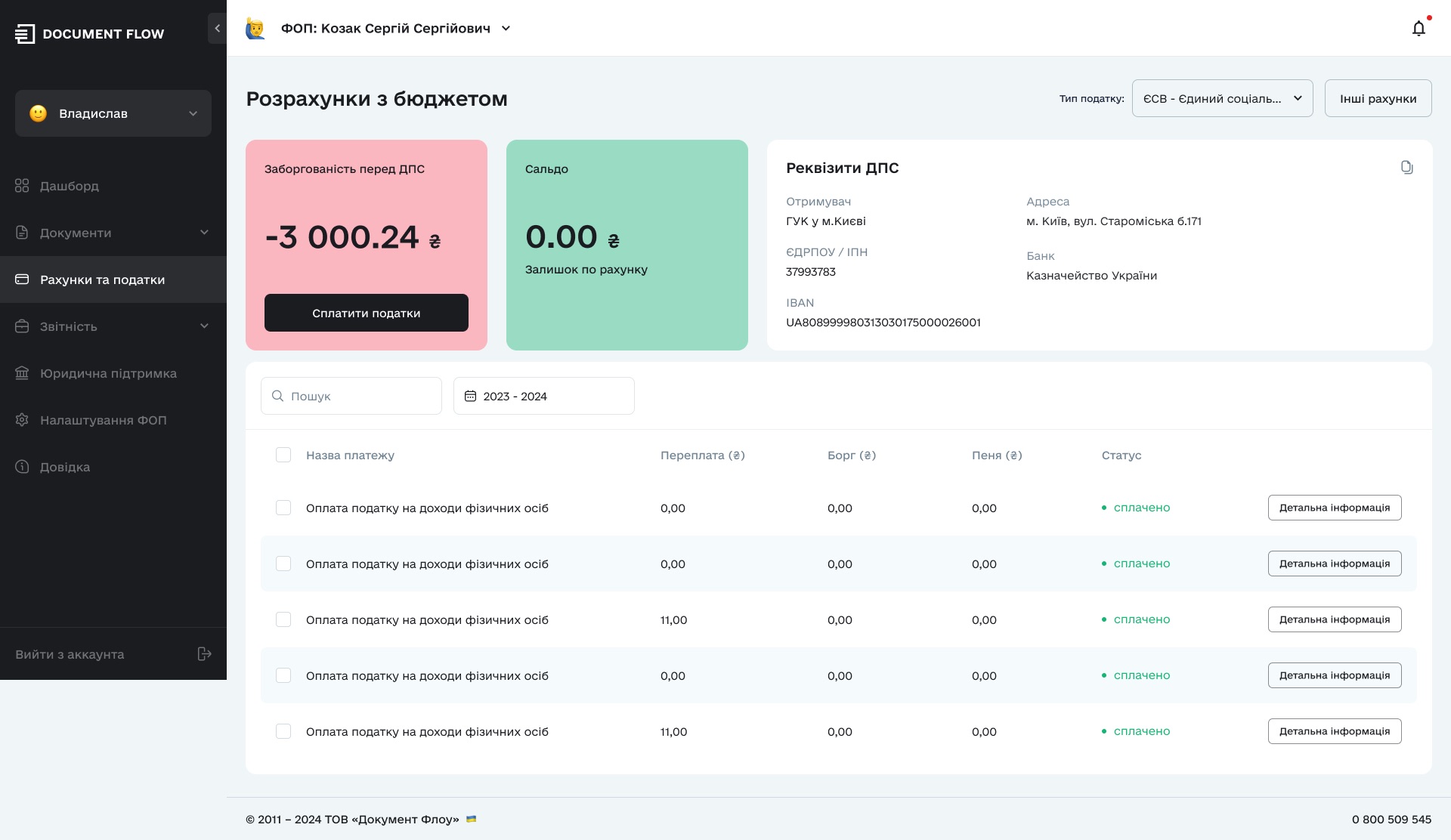Click the calendar icon next to 2023 - 2024
This screenshot has width=1451, height=840.
tap(470, 395)
